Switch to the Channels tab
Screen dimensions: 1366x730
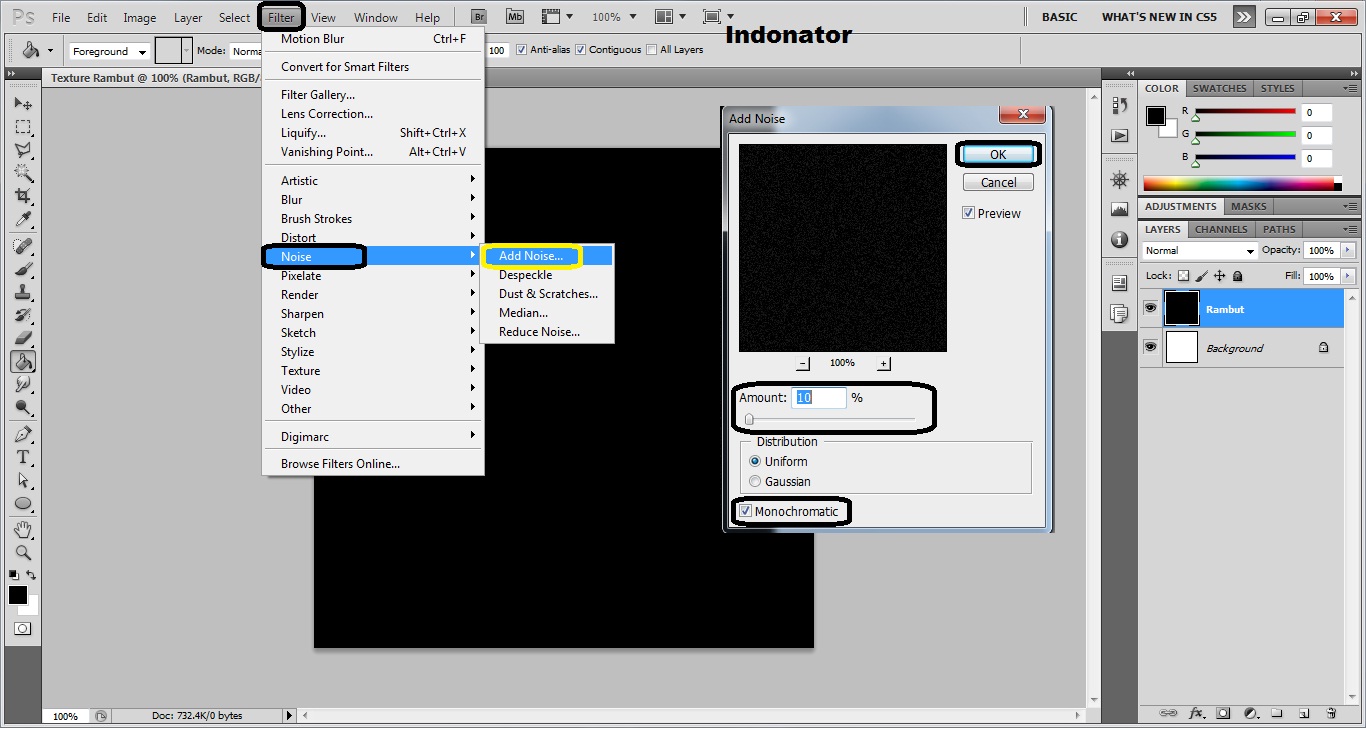tap(1220, 229)
